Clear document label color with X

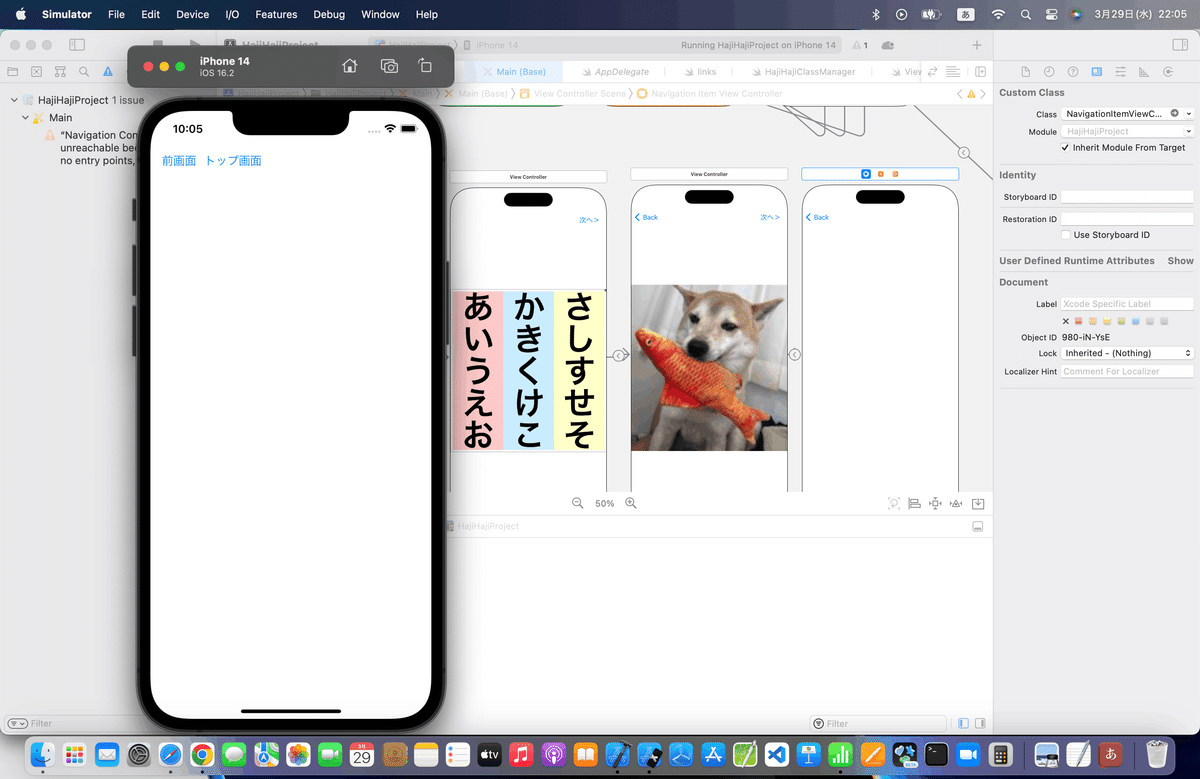[x=1066, y=321]
